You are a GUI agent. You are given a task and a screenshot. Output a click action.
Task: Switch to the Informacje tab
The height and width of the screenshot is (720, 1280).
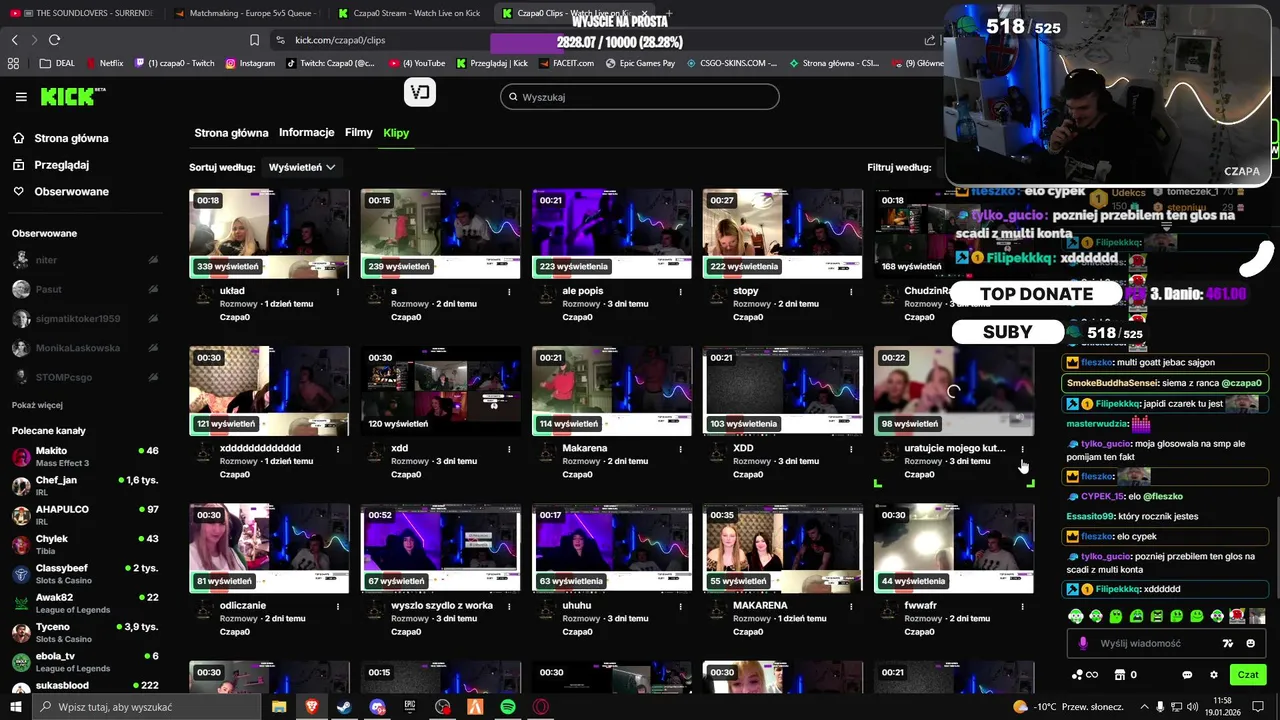(x=307, y=133)
